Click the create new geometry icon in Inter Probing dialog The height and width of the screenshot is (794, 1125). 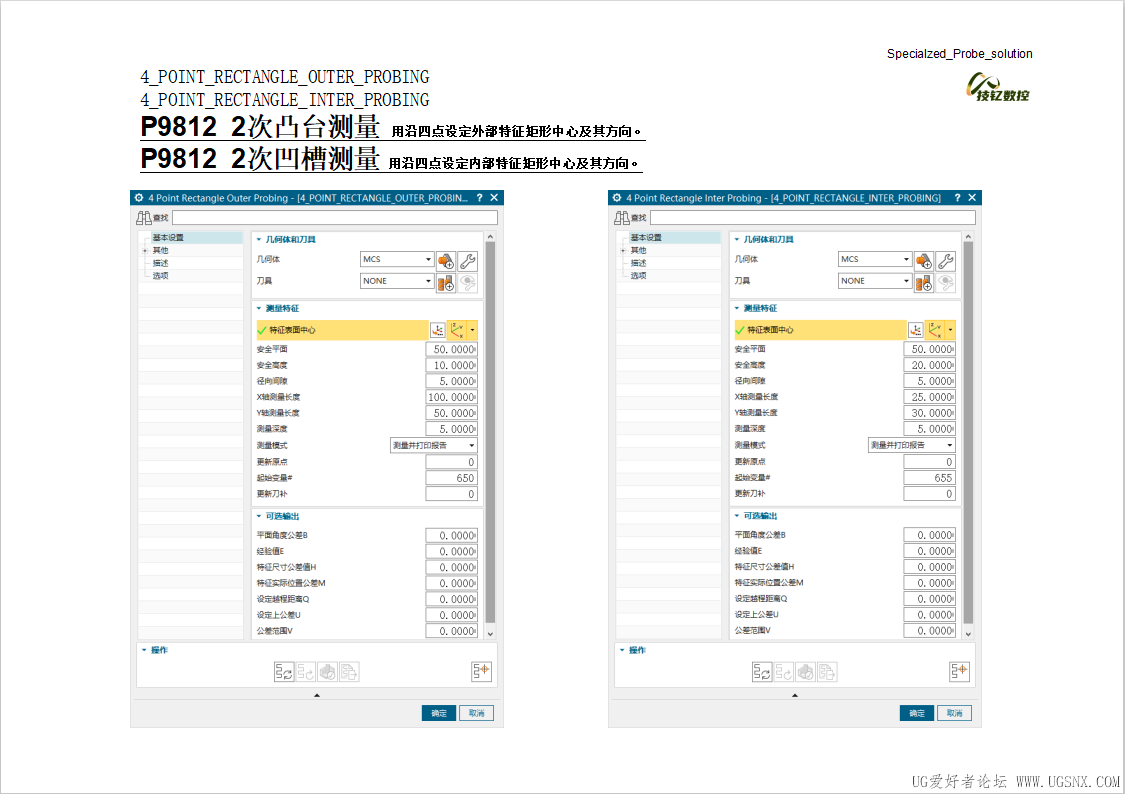(923, 261)
